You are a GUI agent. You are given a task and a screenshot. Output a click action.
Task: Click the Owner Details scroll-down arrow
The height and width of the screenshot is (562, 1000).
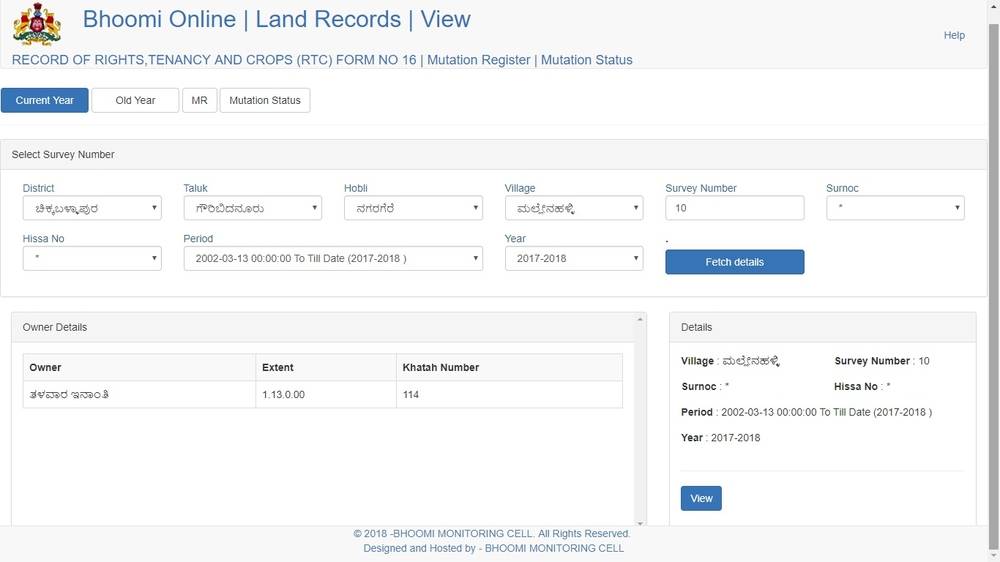tap(640, 523)
